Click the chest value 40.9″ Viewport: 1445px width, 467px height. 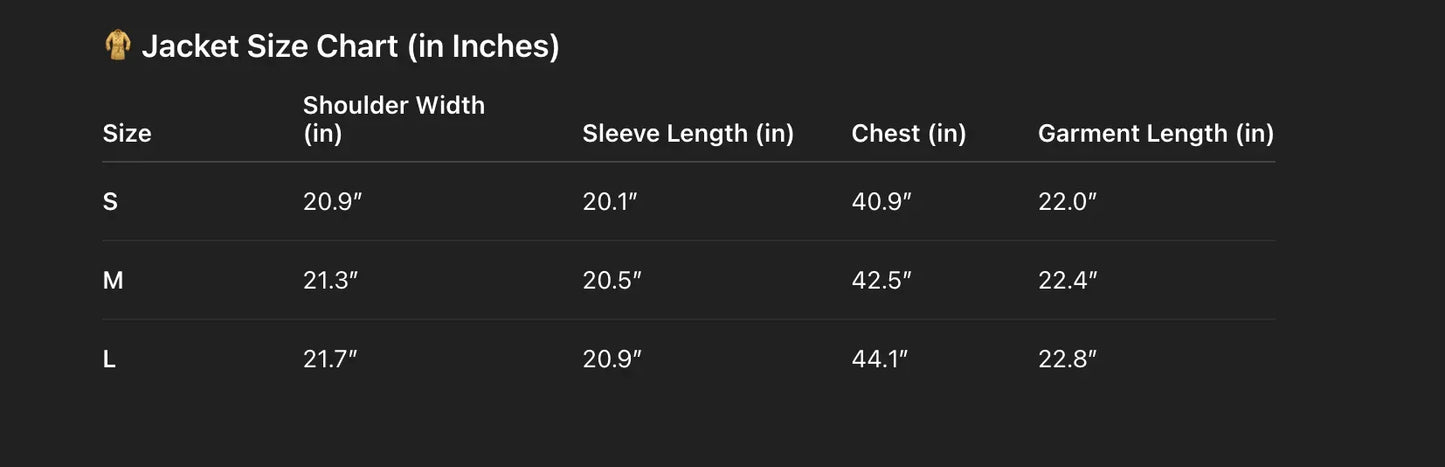(x=881, y=201)
